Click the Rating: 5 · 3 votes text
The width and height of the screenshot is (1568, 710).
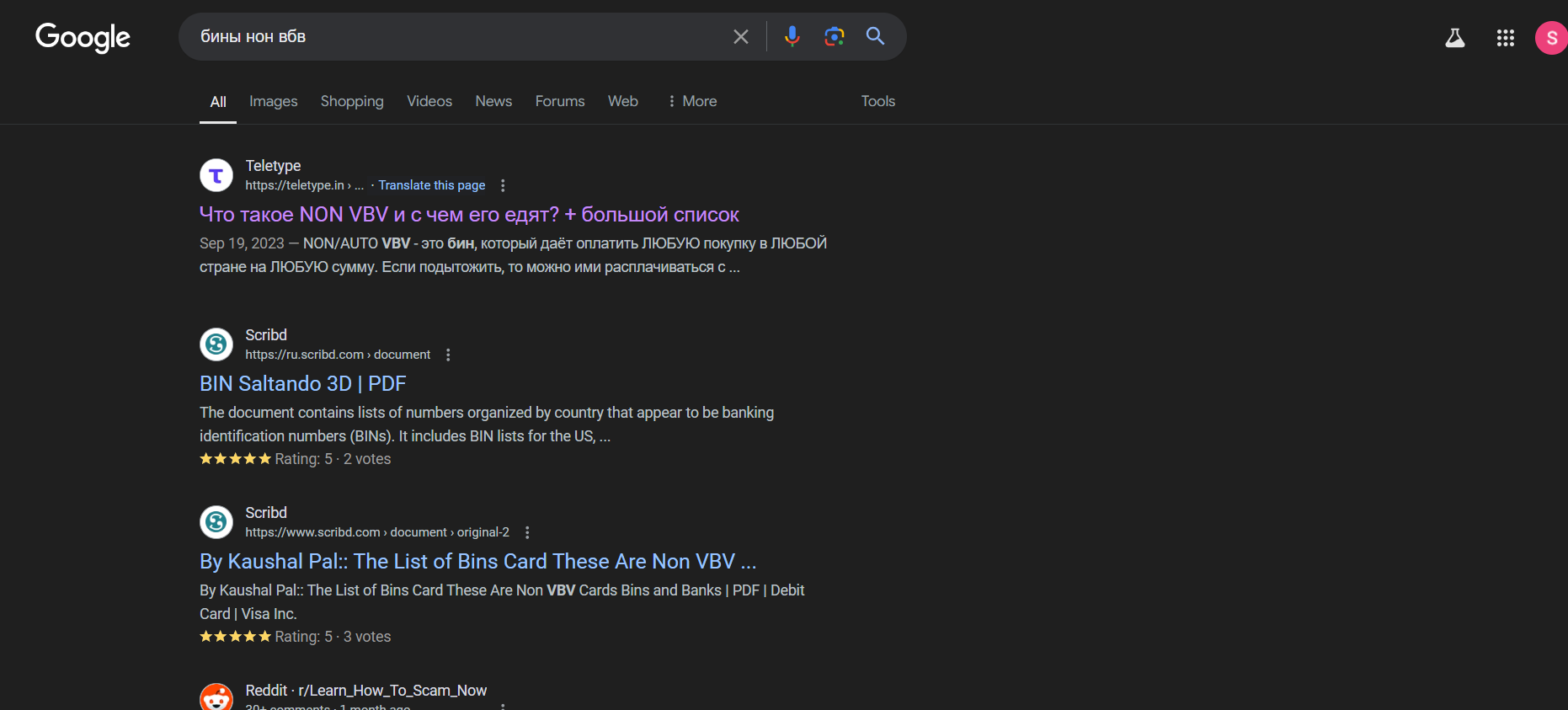click(333, 637)
